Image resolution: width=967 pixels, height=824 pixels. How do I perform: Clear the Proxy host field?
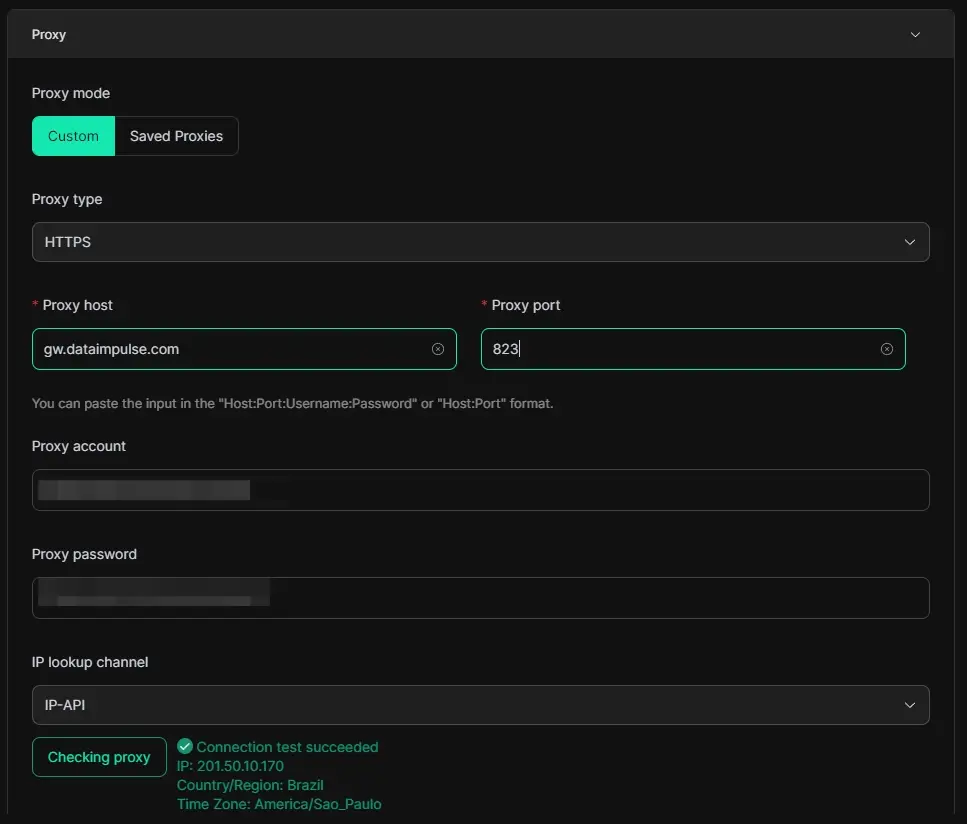(x=438, y=349)
